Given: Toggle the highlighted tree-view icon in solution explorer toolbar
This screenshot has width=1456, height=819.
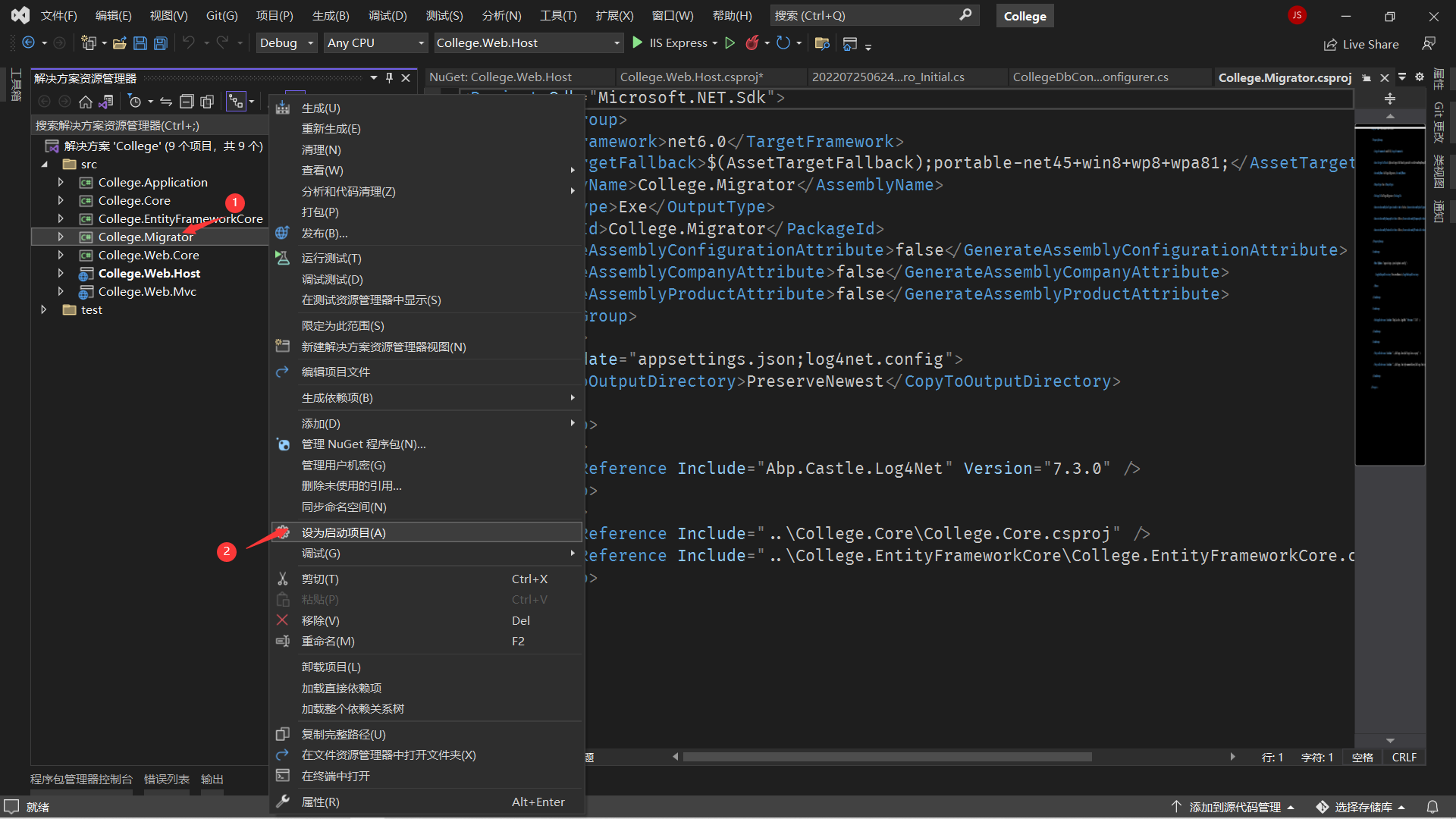Looking at the screenshot, I should 237,102.
